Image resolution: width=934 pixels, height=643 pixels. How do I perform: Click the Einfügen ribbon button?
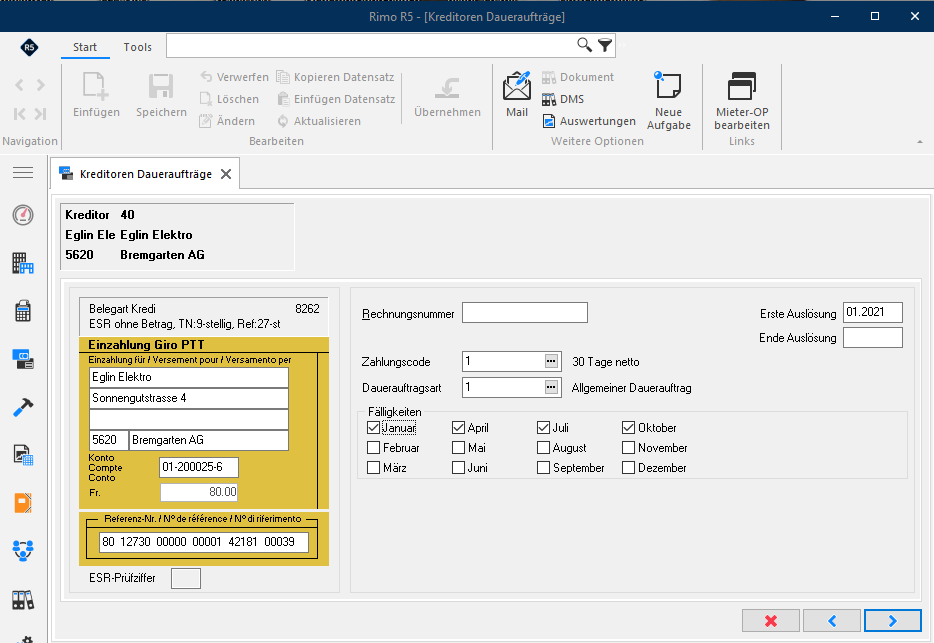click(x=96, y=95)
